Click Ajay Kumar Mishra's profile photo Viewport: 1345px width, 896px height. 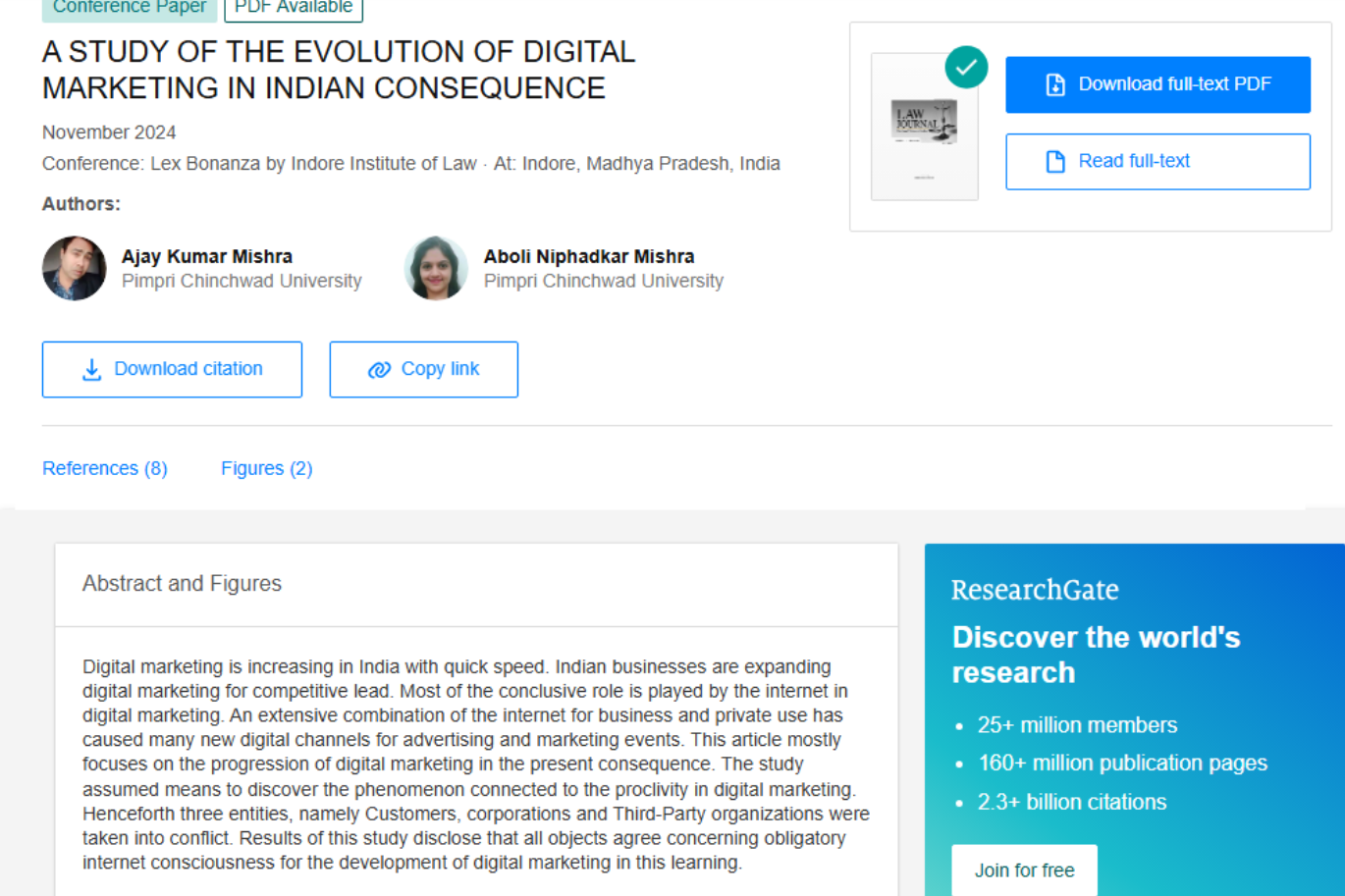pyautogui.click(x=74, y=268)
